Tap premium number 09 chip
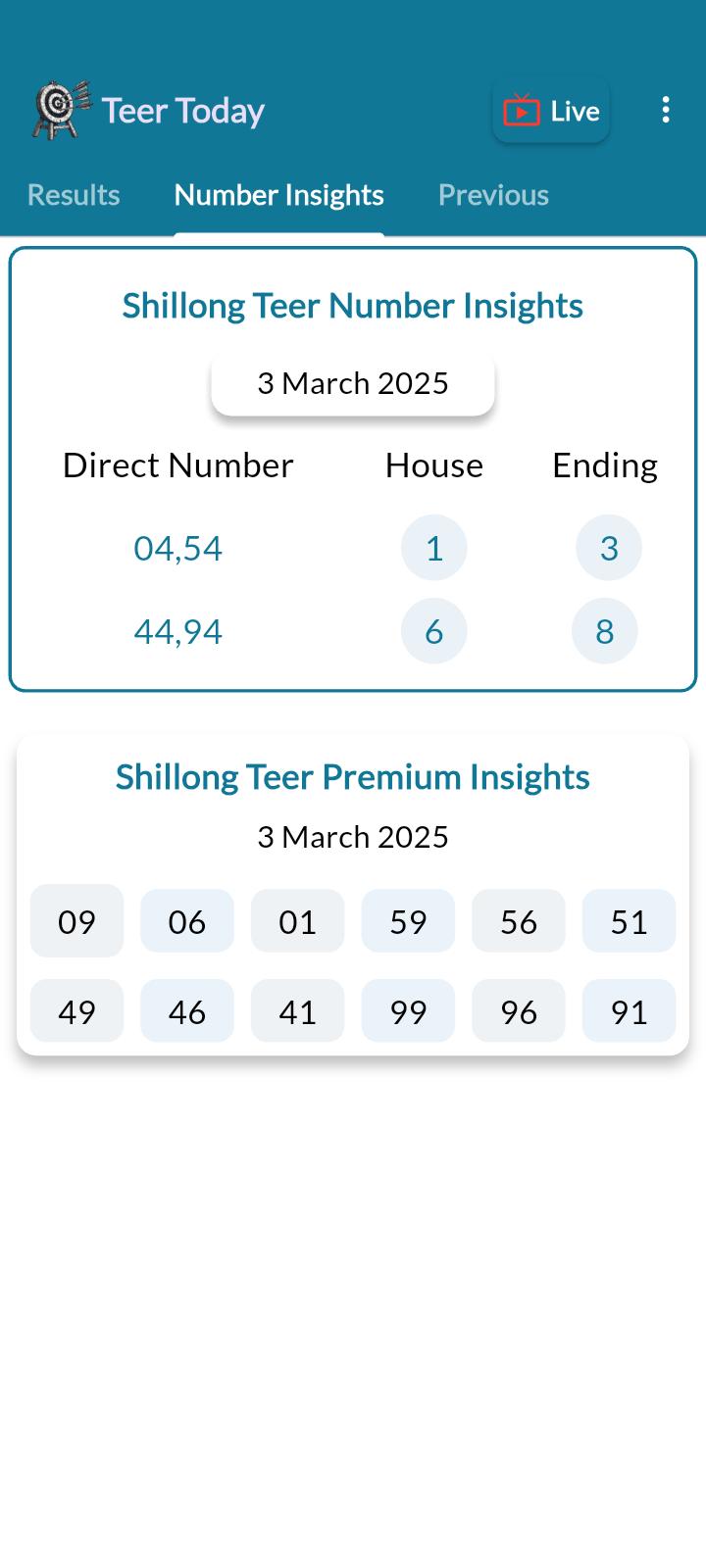 [x=76, y=921]
